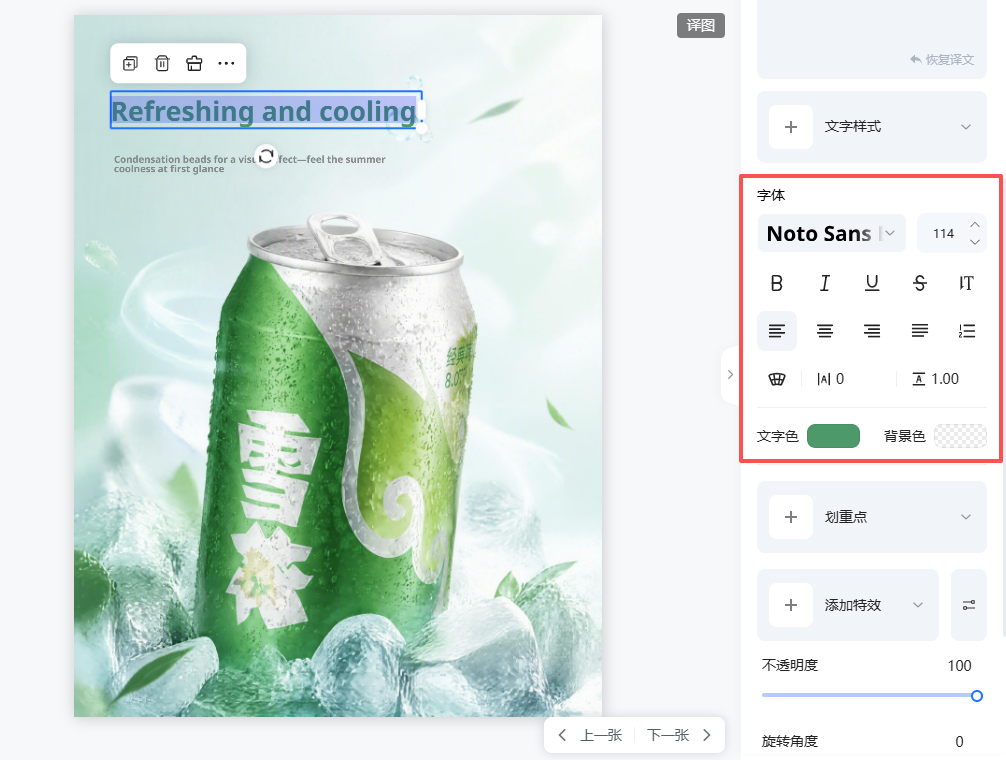
Task: Click the font size field 114
Action: [x=943, y=233]
